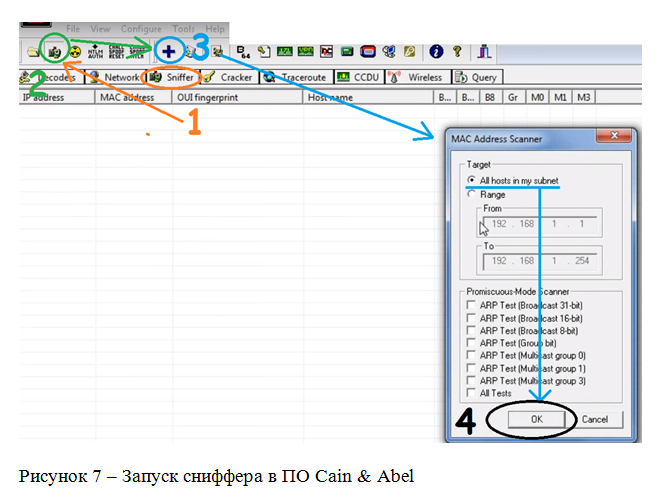Start the sniffer using the network card icon
The image size is (668, 498).
[54, 52]
